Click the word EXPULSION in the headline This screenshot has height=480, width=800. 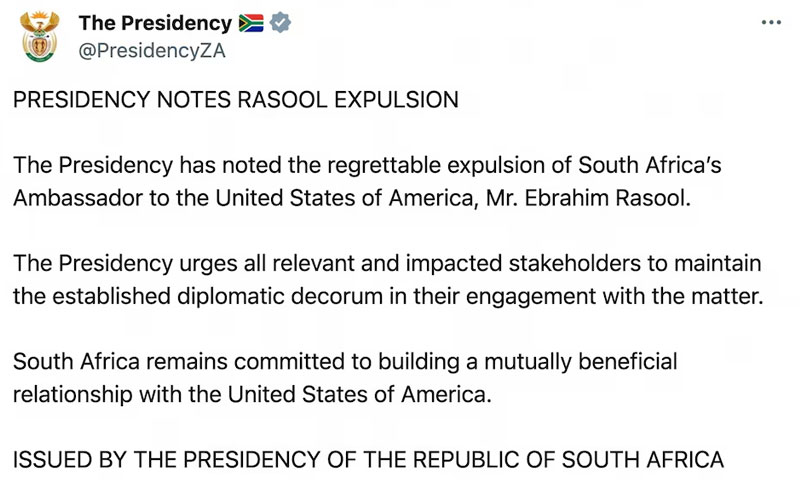(396, 99)
